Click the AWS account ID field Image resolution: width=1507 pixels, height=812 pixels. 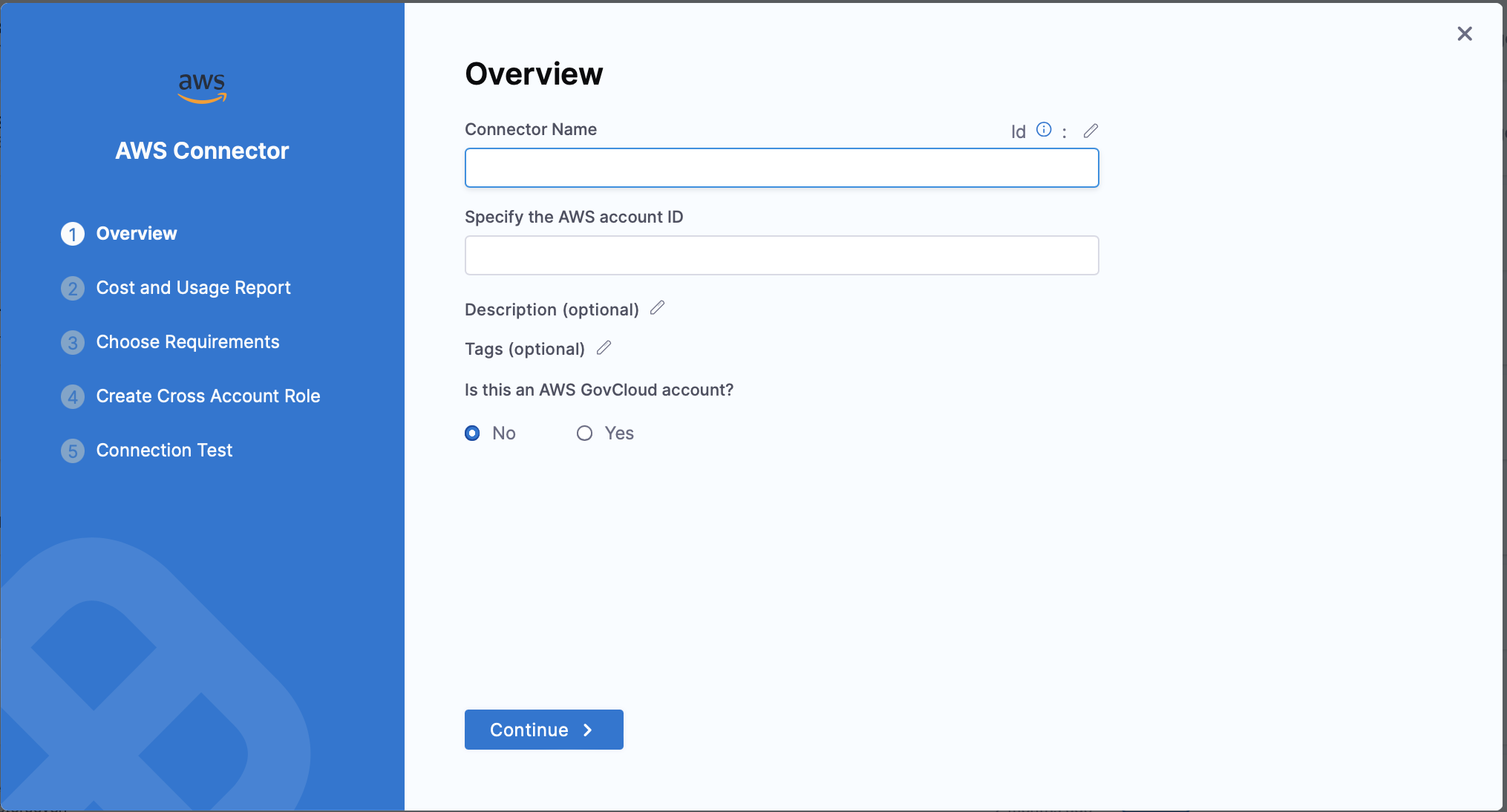point(781,255)
